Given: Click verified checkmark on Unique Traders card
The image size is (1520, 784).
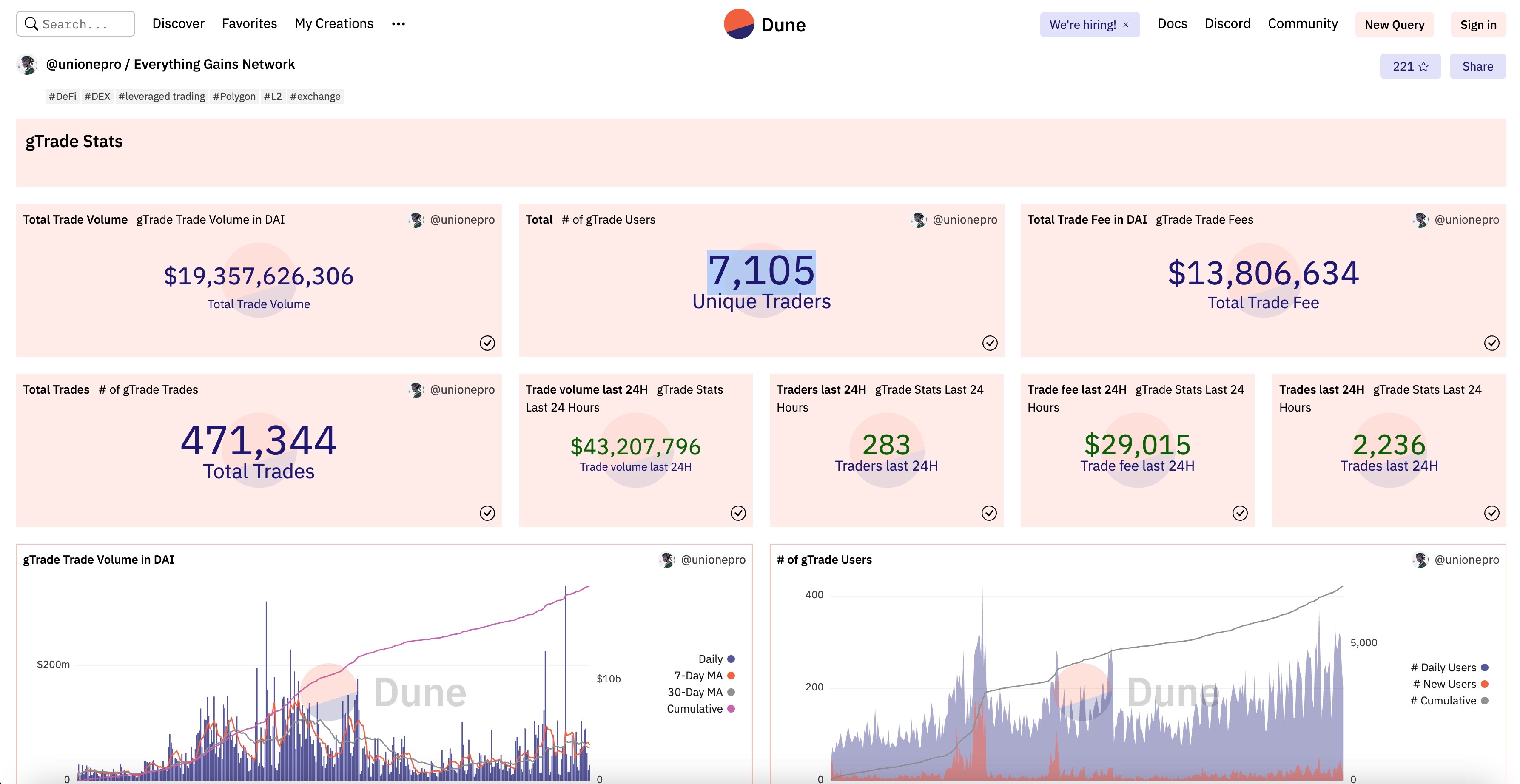Looking at the screenshot, I should (990, 343).
